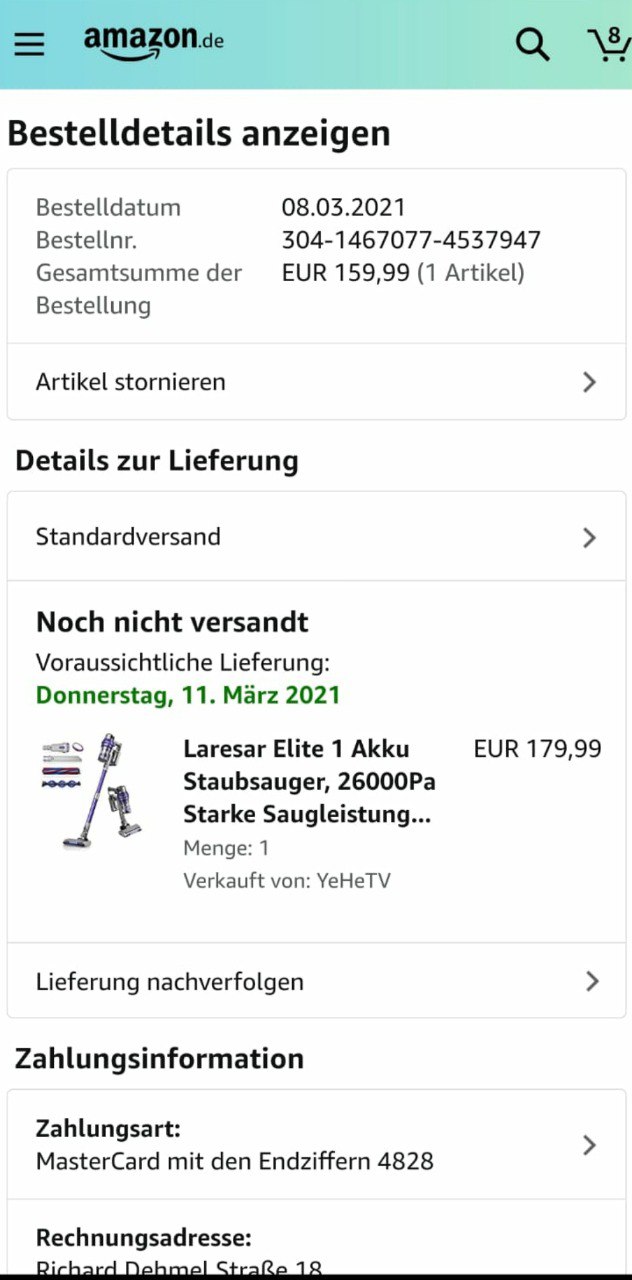
Task: Open Standardversand delivery option
Action: click(128, 537)
